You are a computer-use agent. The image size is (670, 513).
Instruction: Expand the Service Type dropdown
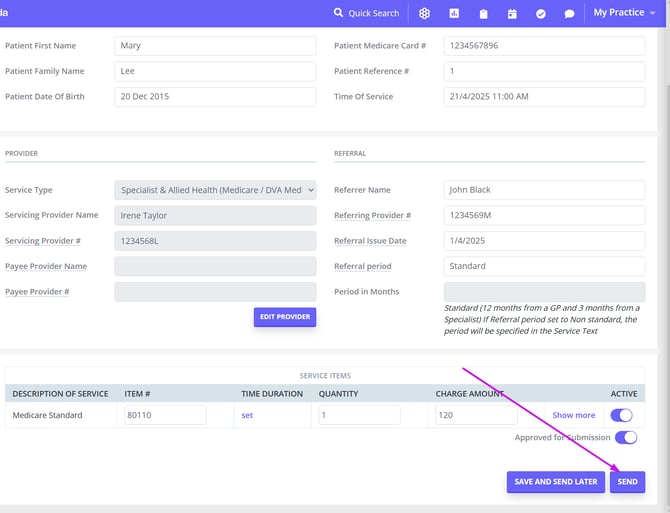(x=215, y=190)
